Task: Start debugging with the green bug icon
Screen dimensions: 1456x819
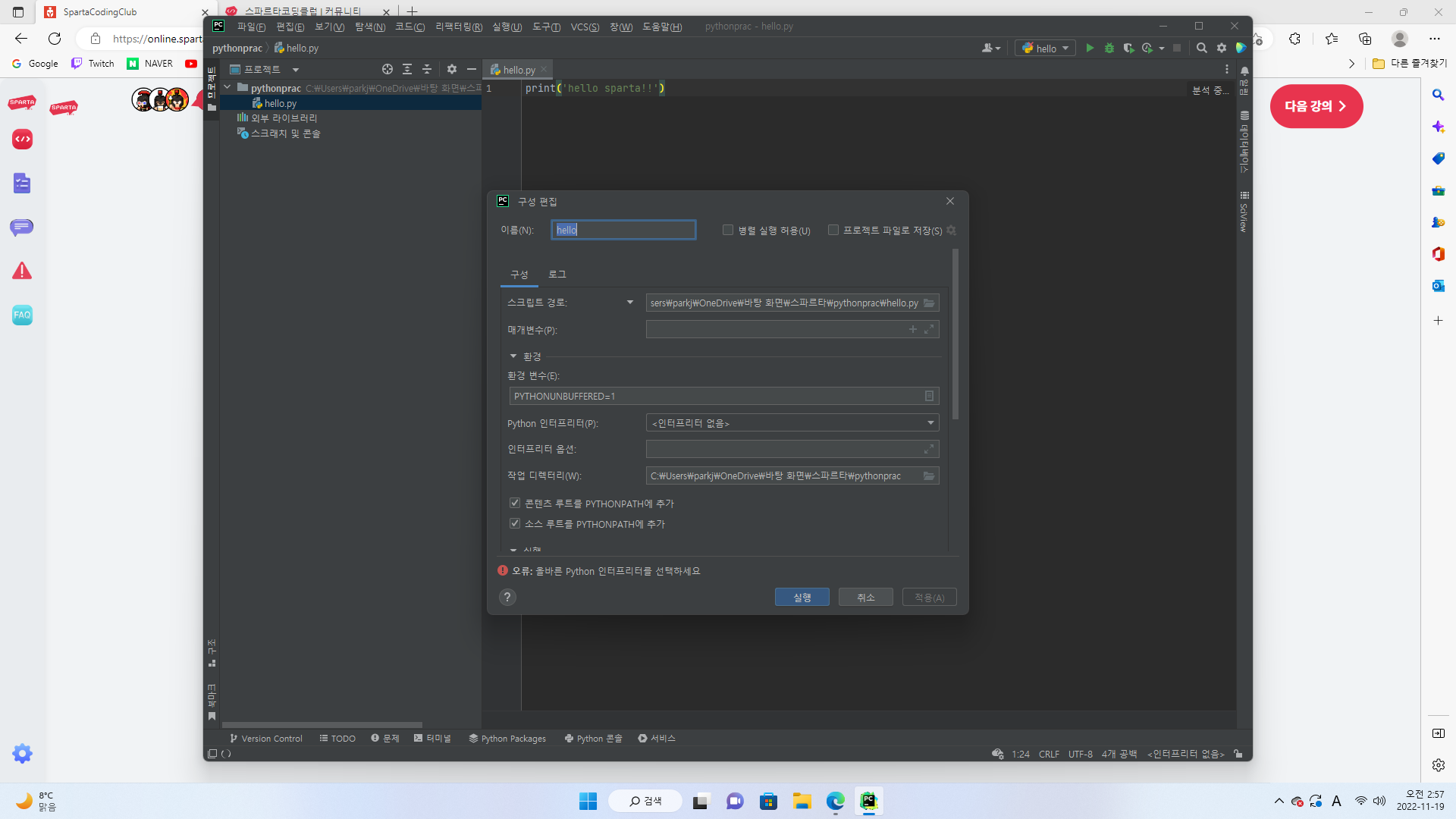Action: 1109,48
